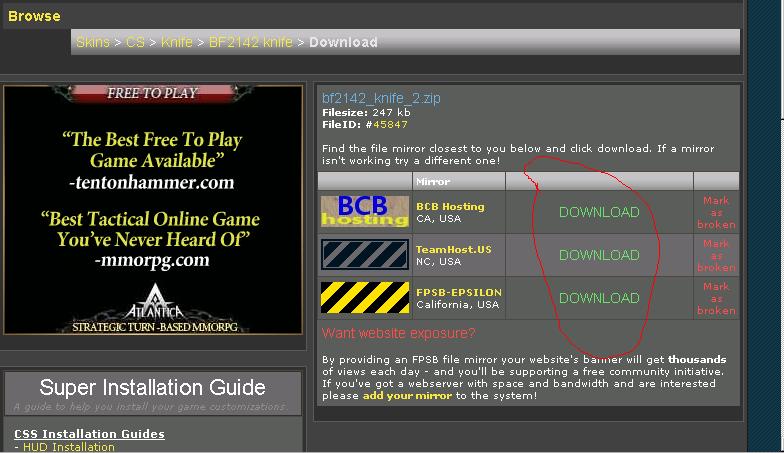Mark the TeamHost.US mirror as broken
This screenshot has width=784, height=453.
[x=716, y=255]
